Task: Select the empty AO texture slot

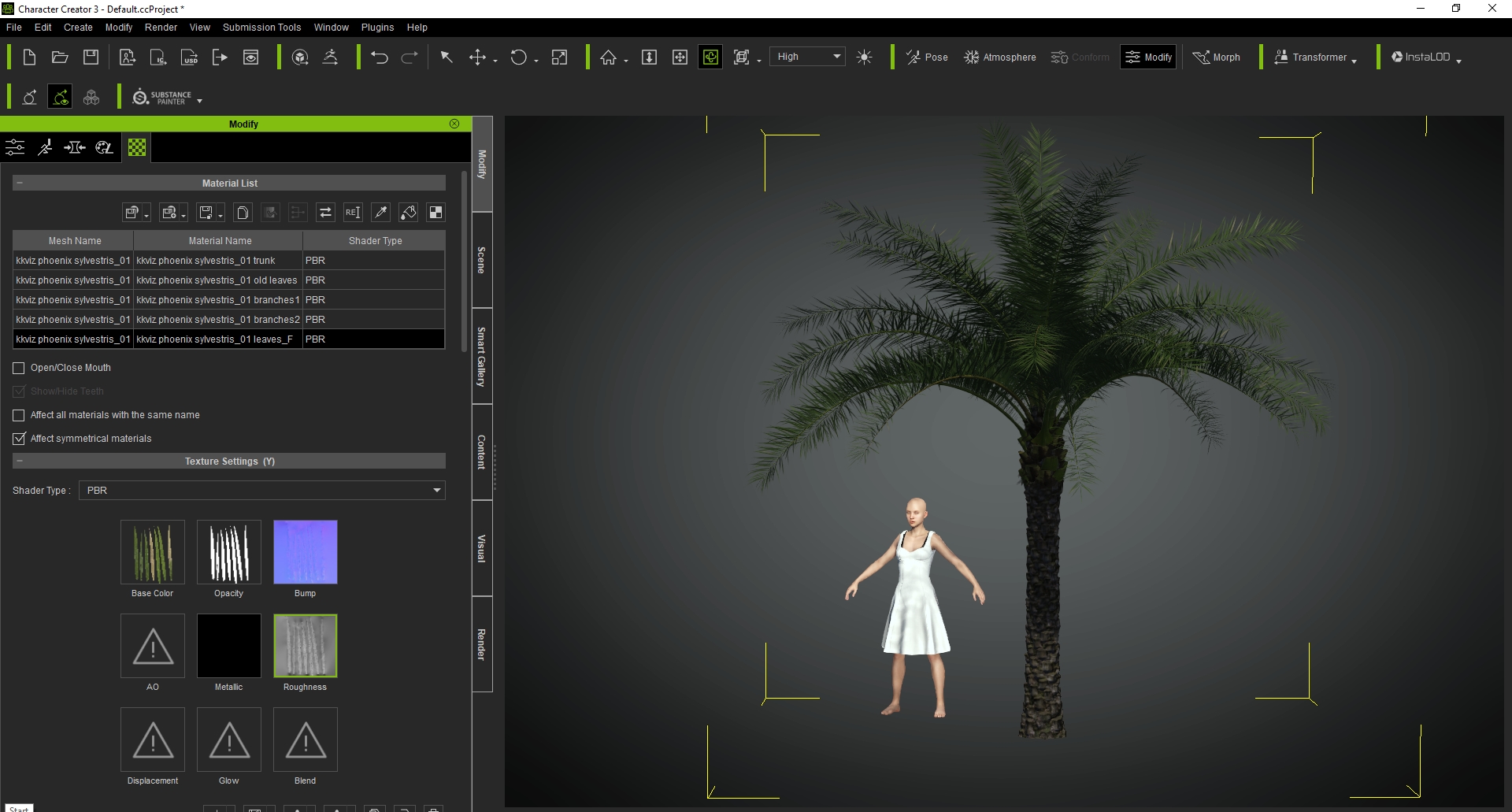Action: 153,646
